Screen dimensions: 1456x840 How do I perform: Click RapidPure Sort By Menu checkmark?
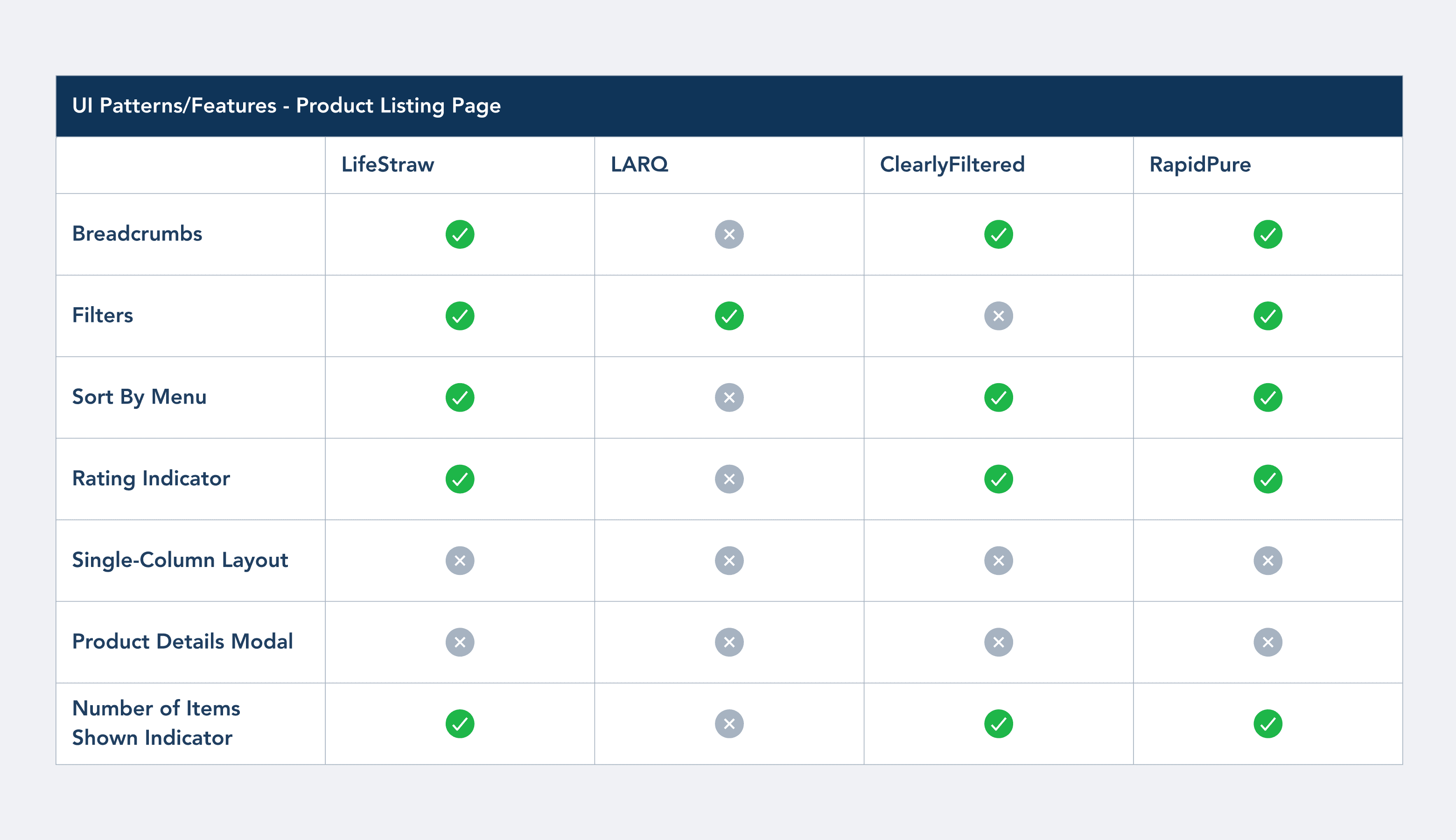click(1267, 398)
